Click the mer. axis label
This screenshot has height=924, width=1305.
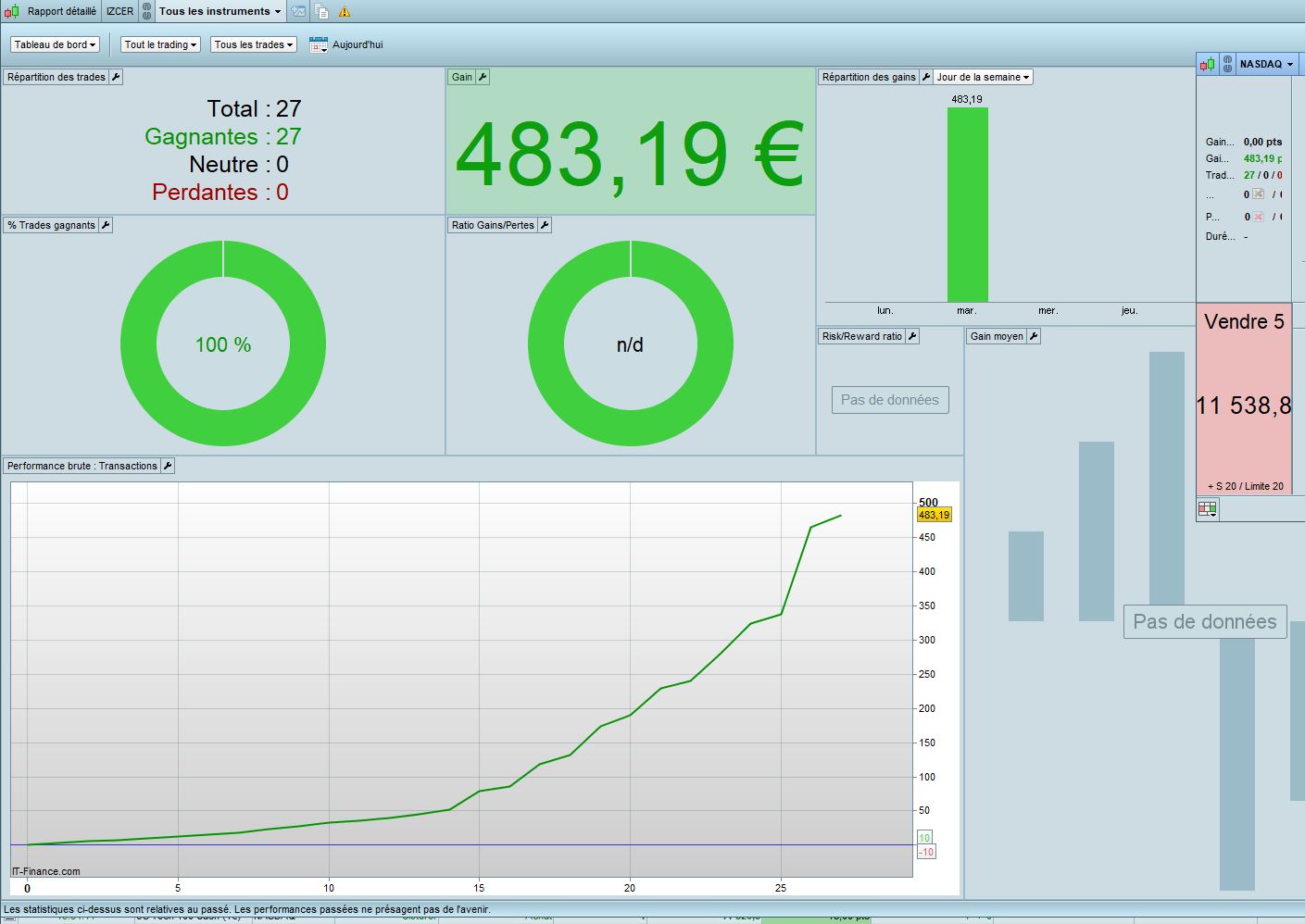1048,310
